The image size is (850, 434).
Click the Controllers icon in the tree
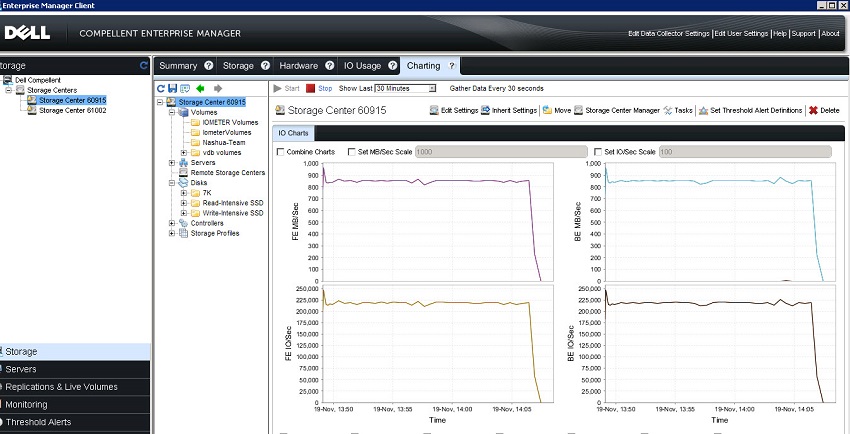(x=183, y=223)
